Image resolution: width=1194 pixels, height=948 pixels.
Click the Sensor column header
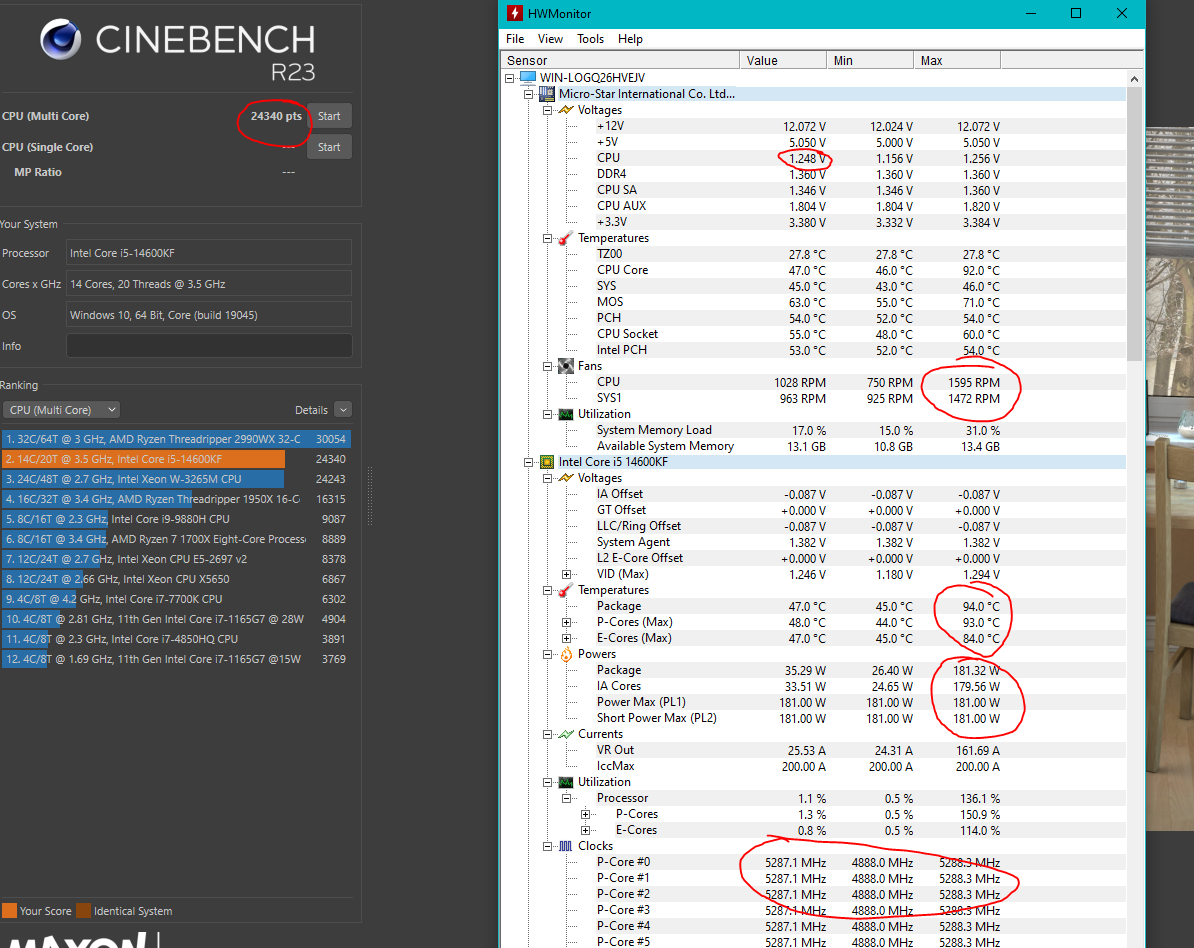point(620,60)
